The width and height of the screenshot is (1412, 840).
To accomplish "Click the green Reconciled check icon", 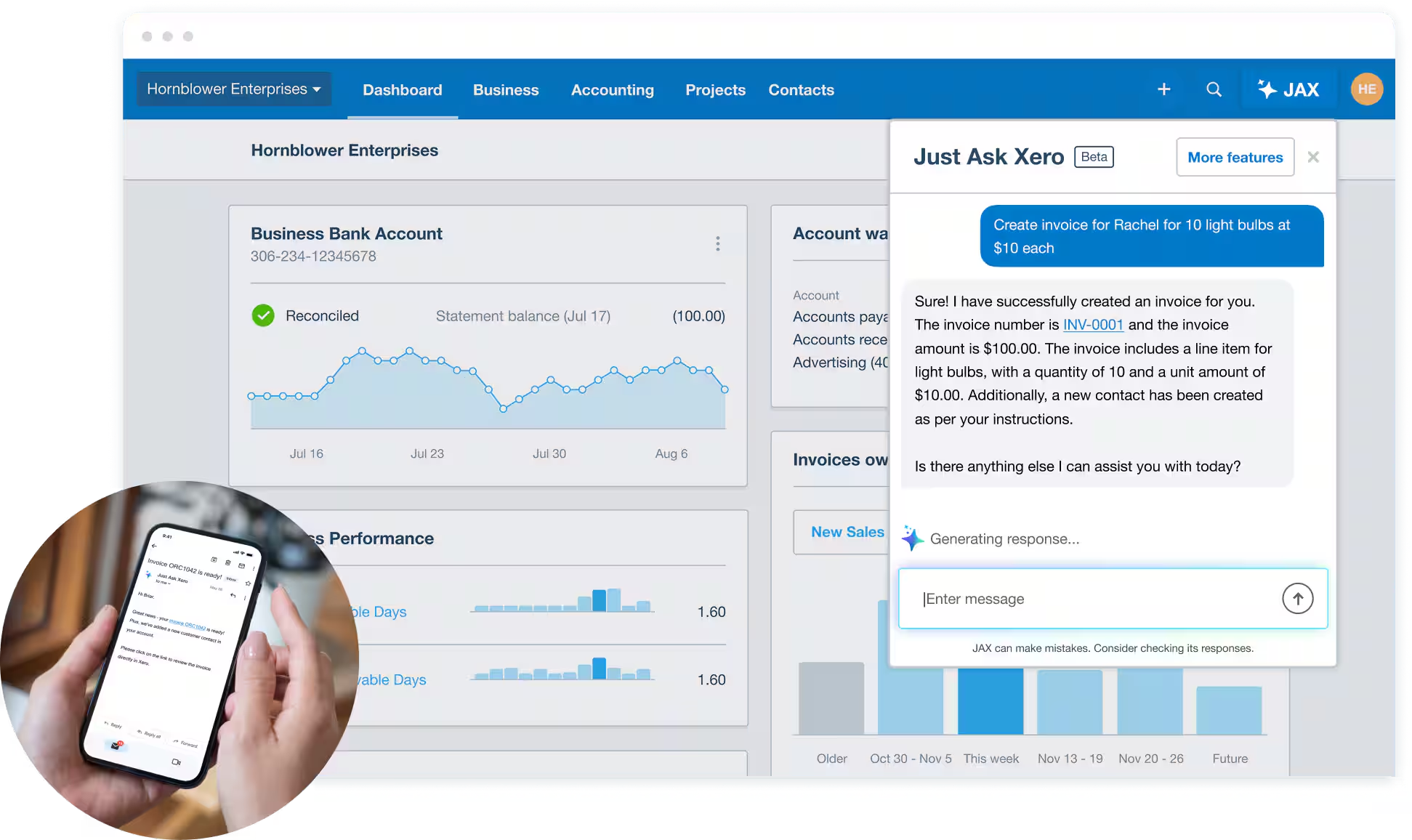I will pos(263,315).
